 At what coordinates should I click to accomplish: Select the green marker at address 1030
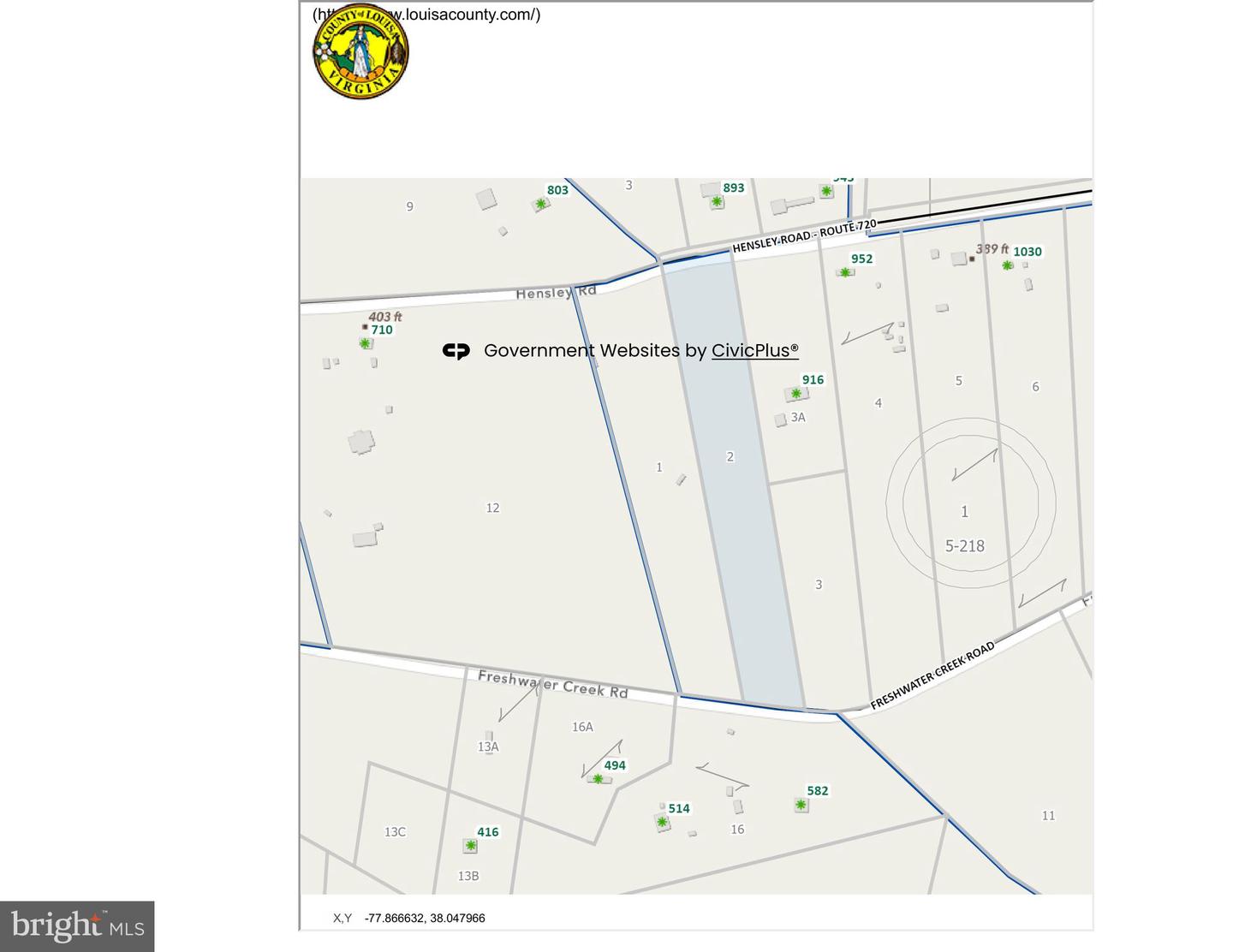pos(1008,265)
